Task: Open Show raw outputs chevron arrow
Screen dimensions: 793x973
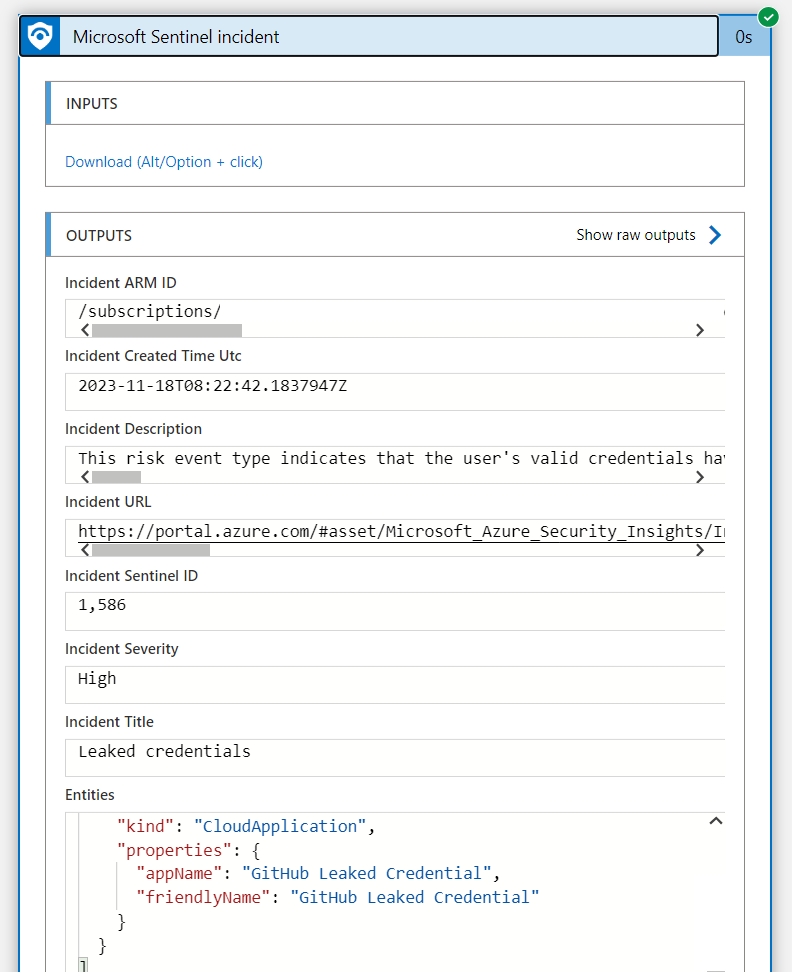Action: (715, 235)
